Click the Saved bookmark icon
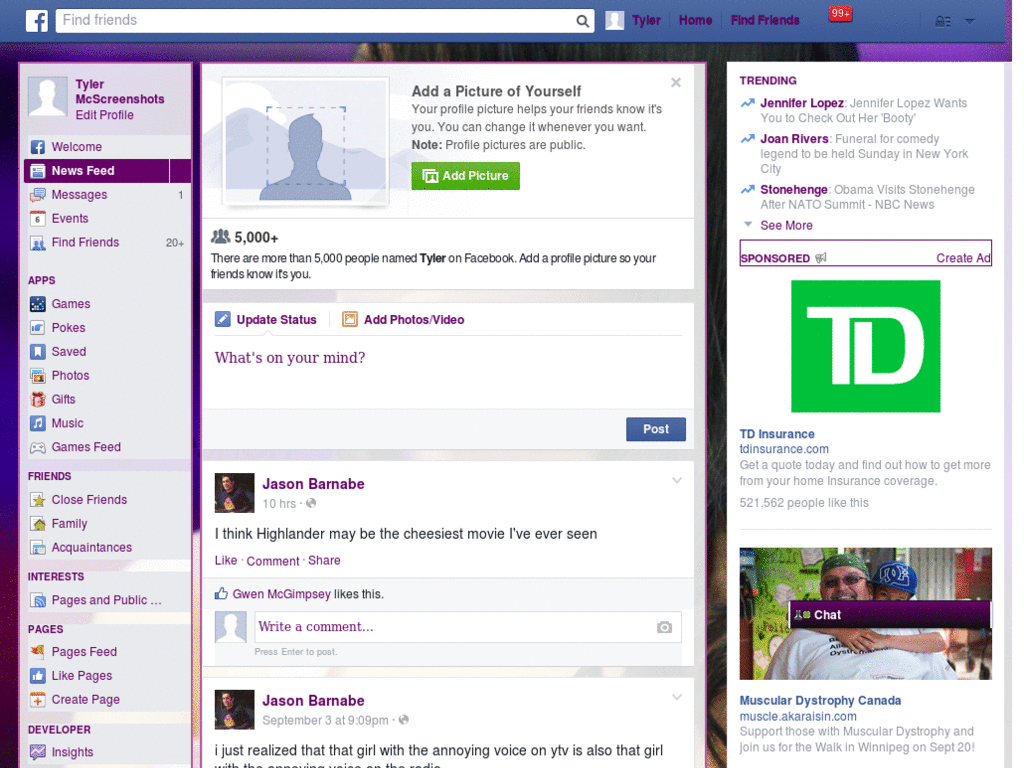 (38, 351)
